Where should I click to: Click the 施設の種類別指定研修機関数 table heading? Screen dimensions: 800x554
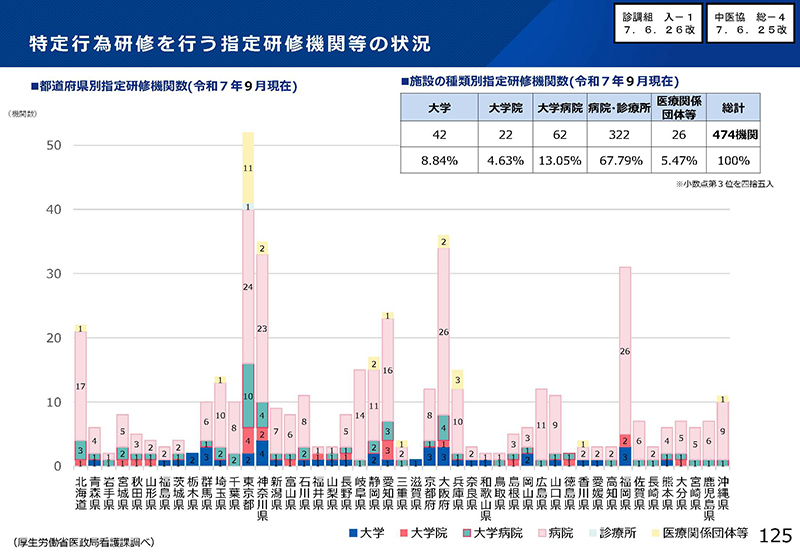[x=540, y=80]
